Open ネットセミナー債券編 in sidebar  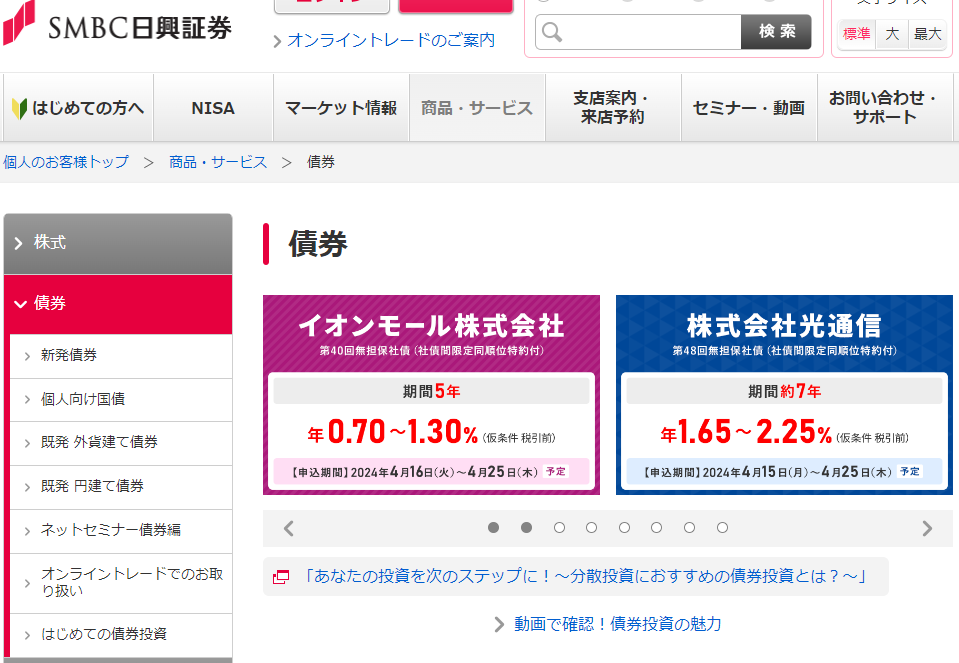click(x=121, y=530)
